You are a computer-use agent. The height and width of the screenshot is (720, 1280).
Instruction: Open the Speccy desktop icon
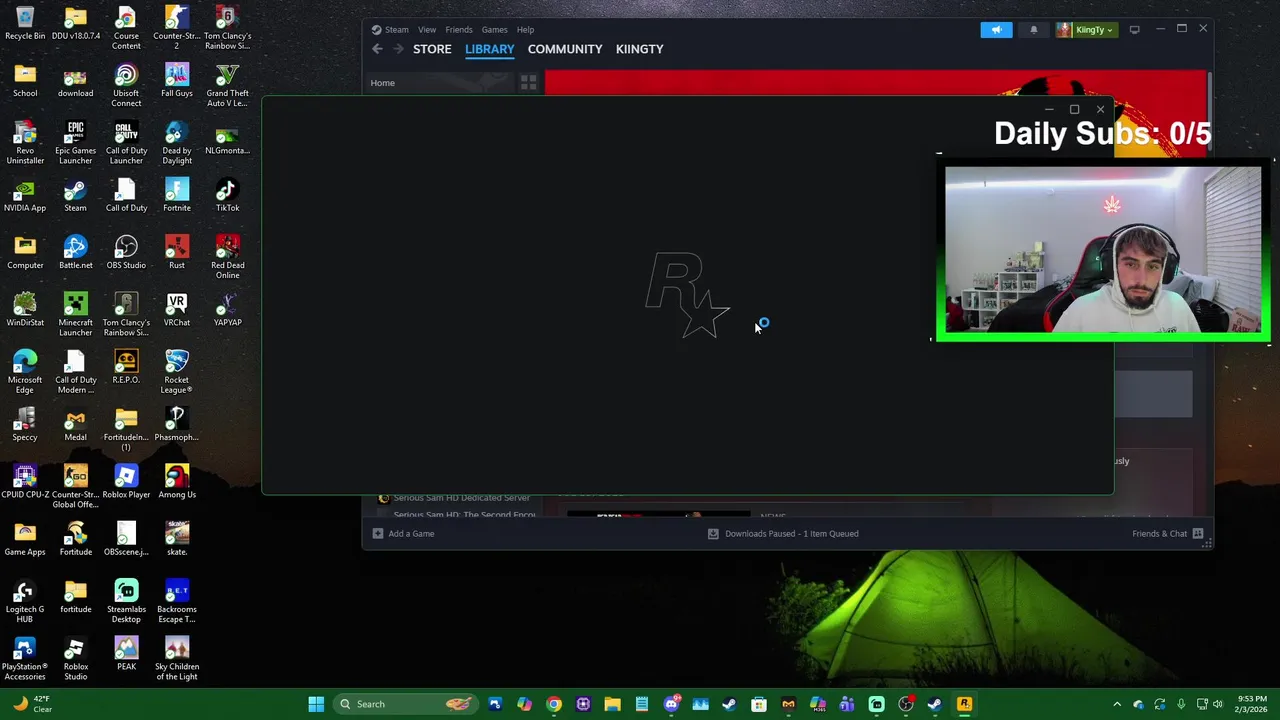coord(25,424)
